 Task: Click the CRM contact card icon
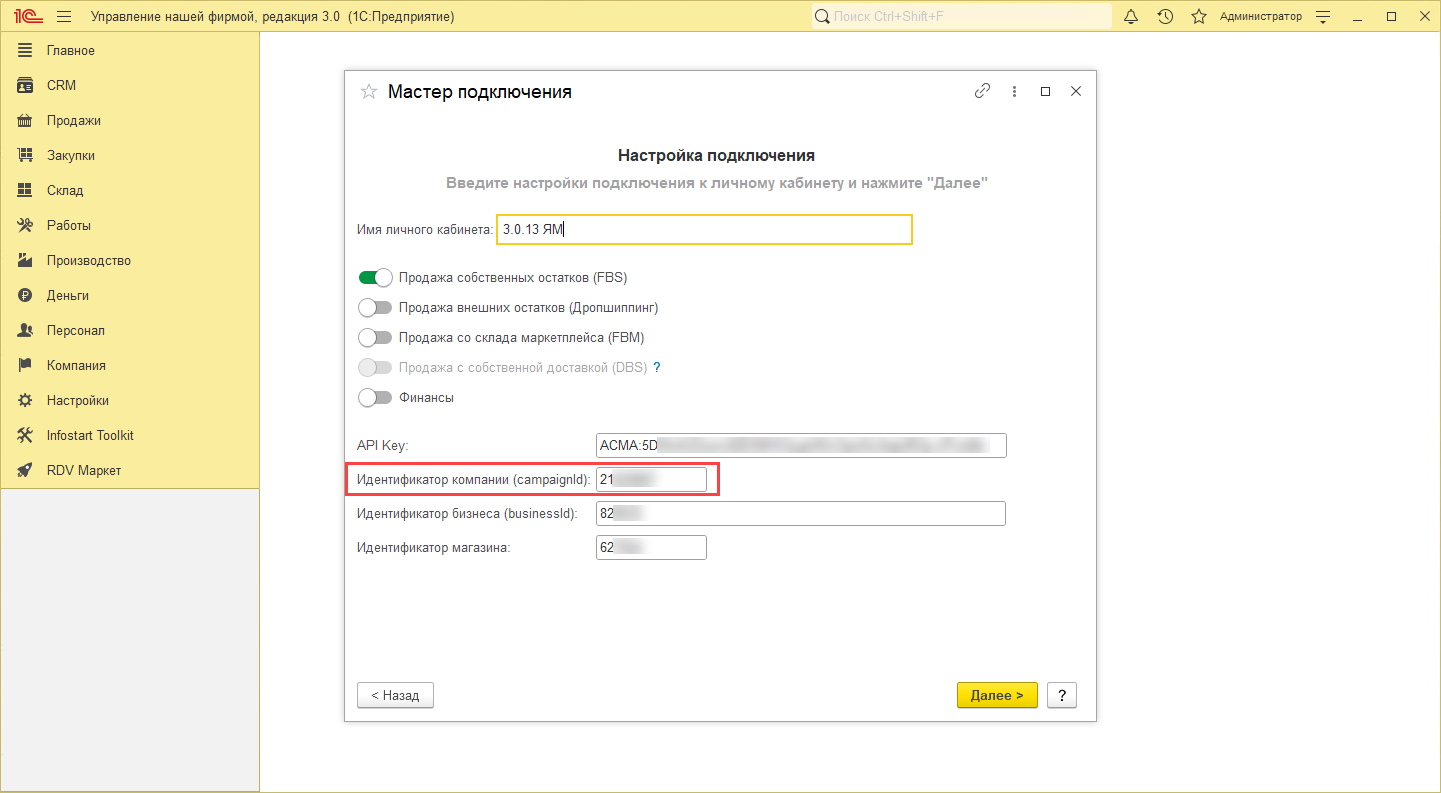26,85
